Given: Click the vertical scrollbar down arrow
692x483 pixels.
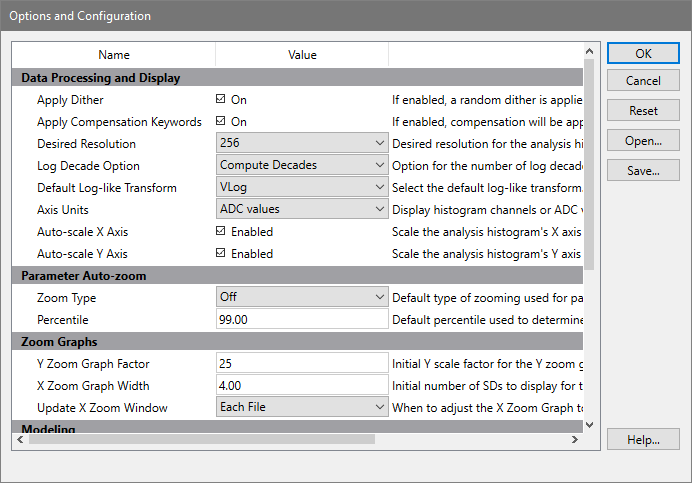Looking at the screenshot, I should (x=589, y=424).
